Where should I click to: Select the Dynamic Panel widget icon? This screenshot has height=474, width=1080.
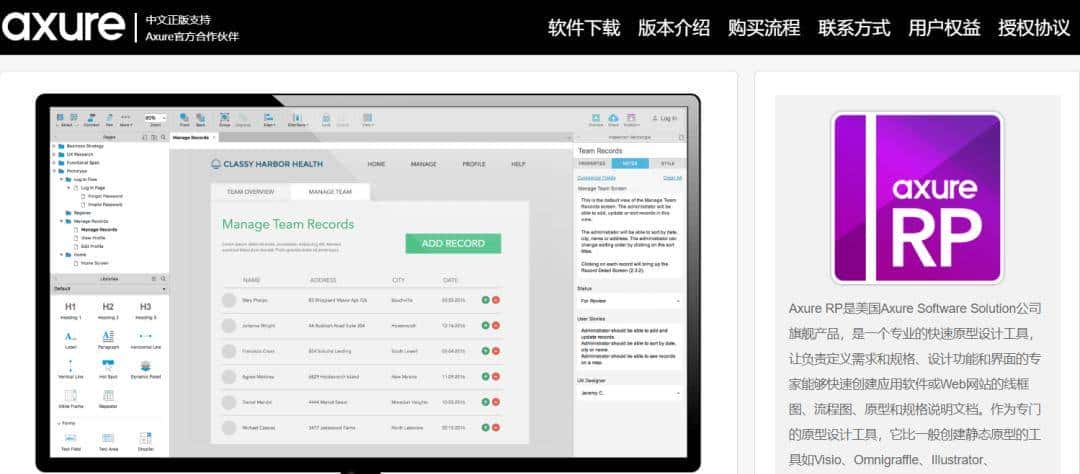pyautogui.click(x=145, y=366)
